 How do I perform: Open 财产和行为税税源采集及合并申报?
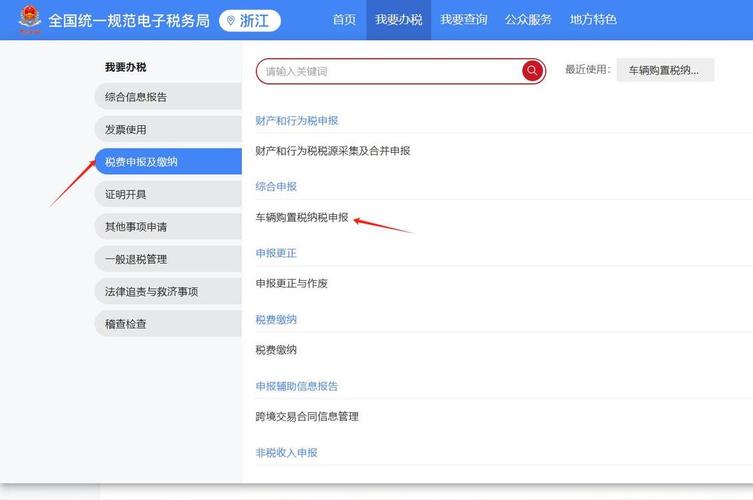[333, 151]
